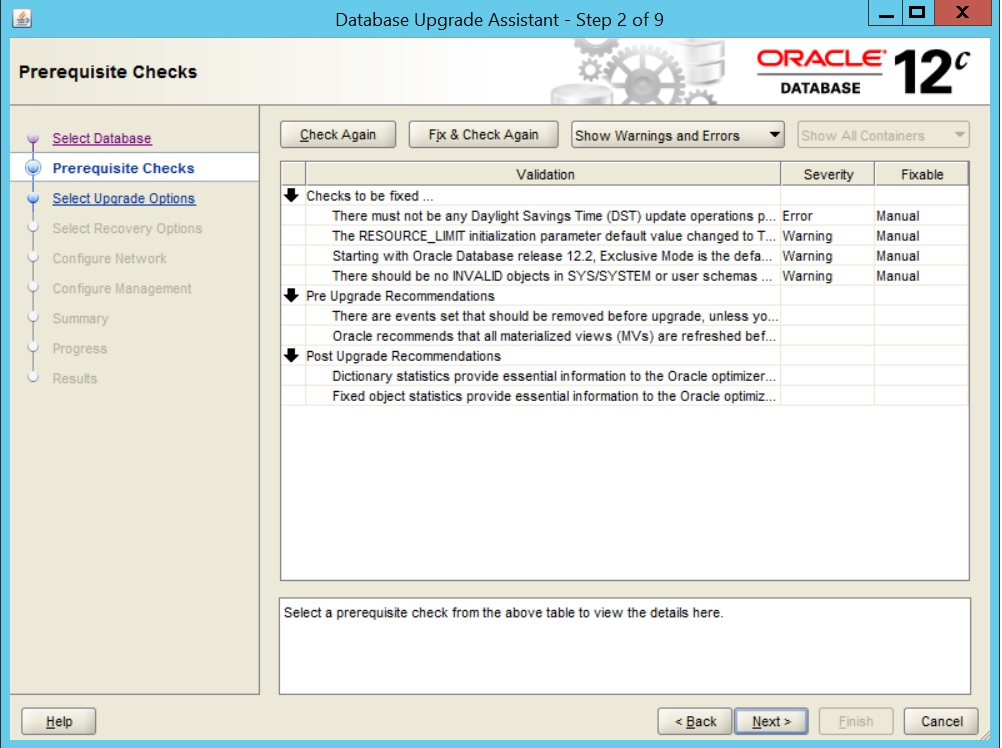Close the Database Upgrade Assistant window
1002x748 pixels.
[x=962, y=13]
